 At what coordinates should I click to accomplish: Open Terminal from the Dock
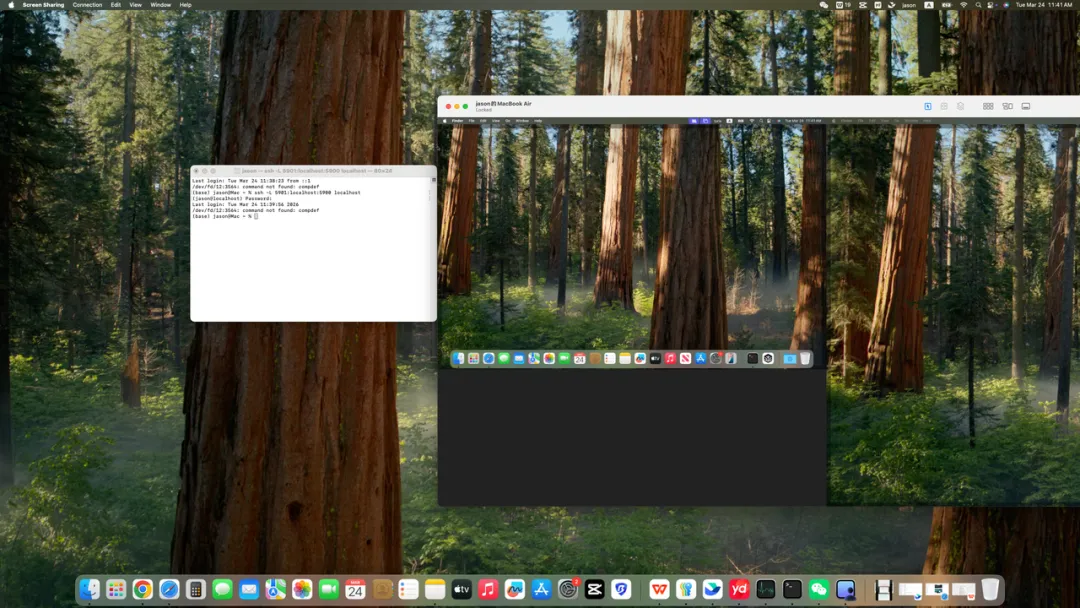[792, 589]
